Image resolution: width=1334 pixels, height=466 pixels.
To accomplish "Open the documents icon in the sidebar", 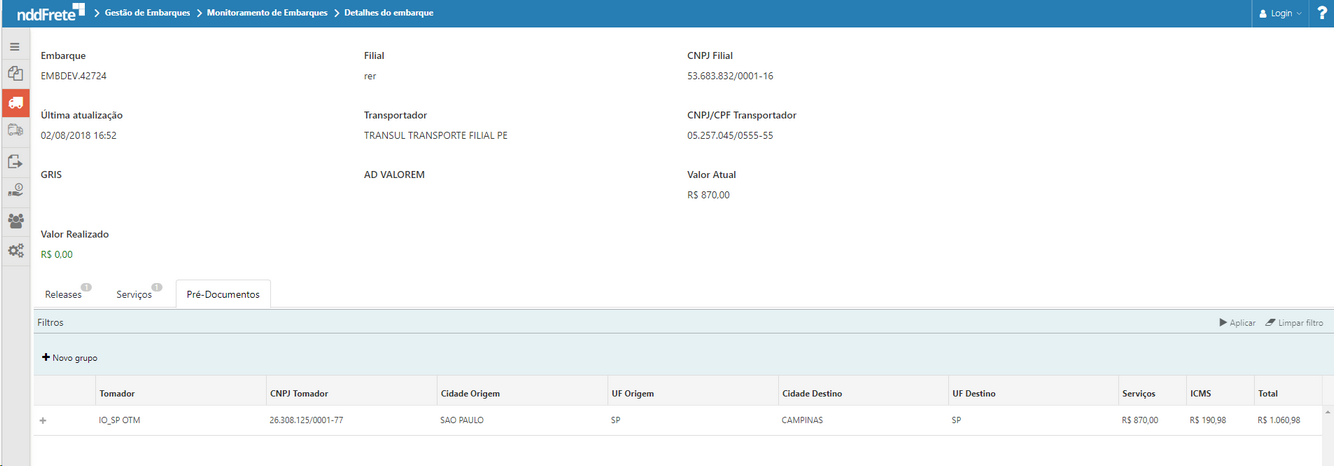I will click(x=15, y=74).
